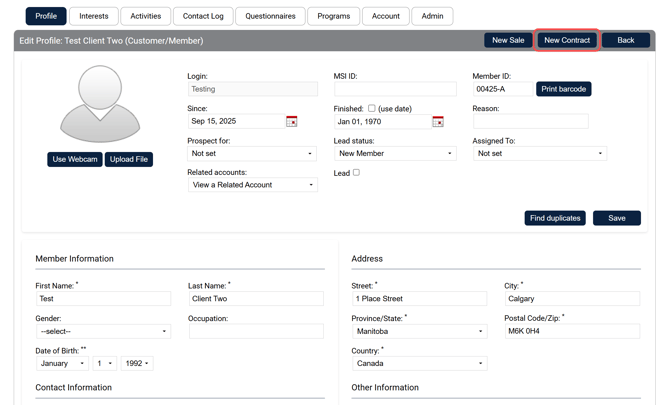
Task: Open the Province/State dropdown
Action: click(x=419, y=331)
